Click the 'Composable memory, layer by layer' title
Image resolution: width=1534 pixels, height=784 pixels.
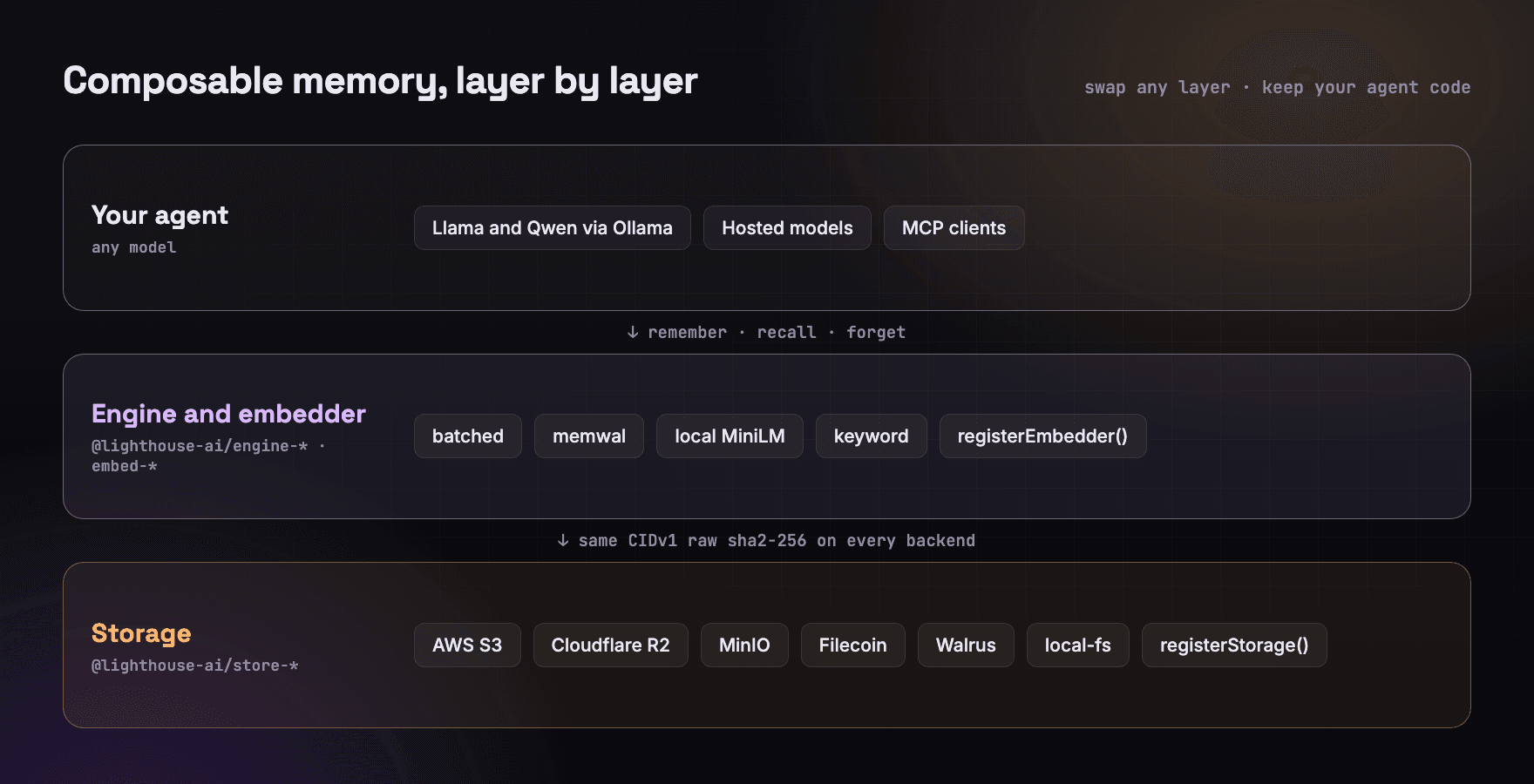pos(380,81)
